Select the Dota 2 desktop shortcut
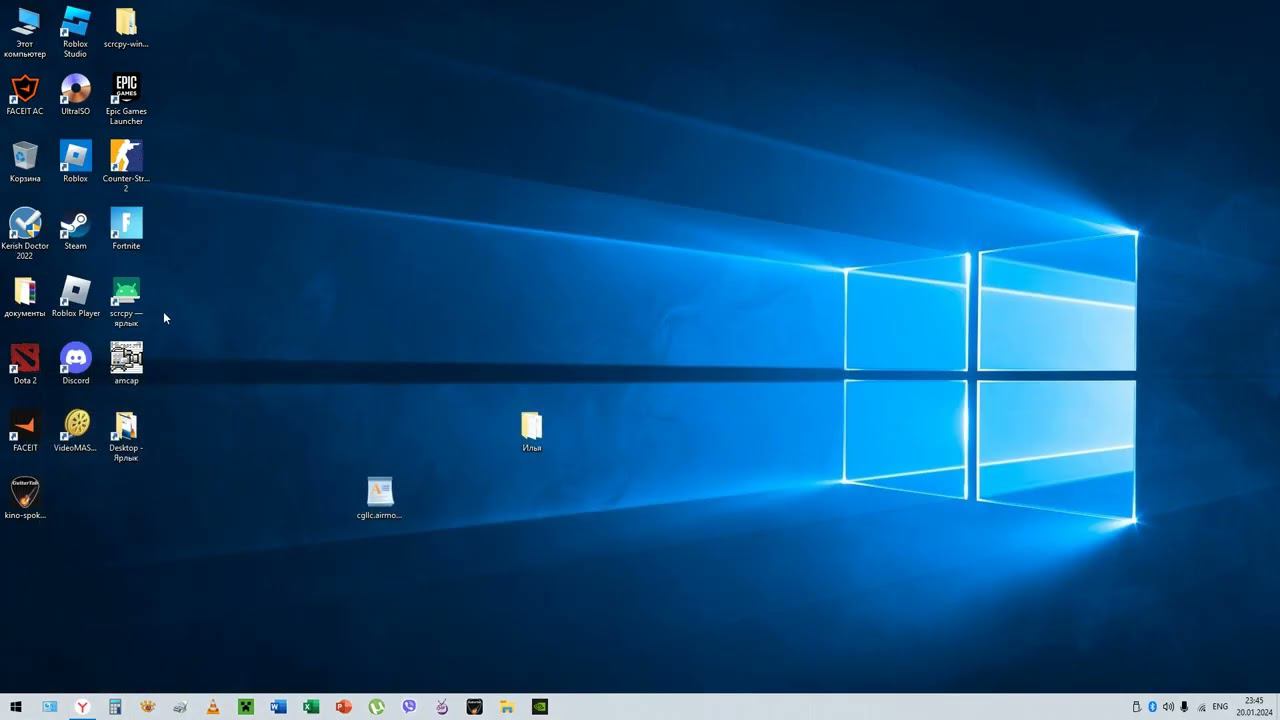The height and width of the screenshot is (720, 1280). (25, 364)
